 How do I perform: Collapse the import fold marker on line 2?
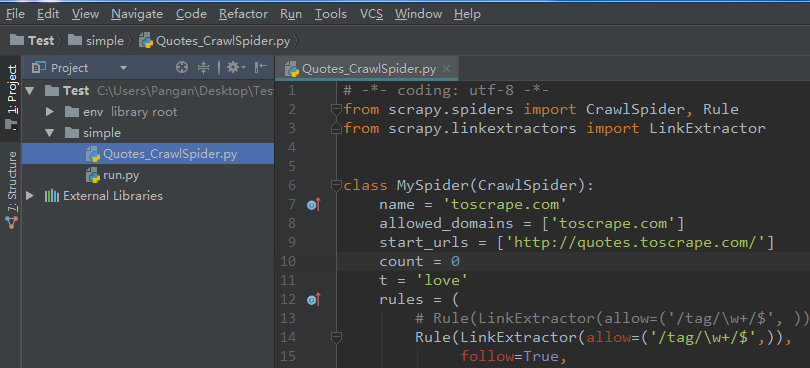pos(336,110)
